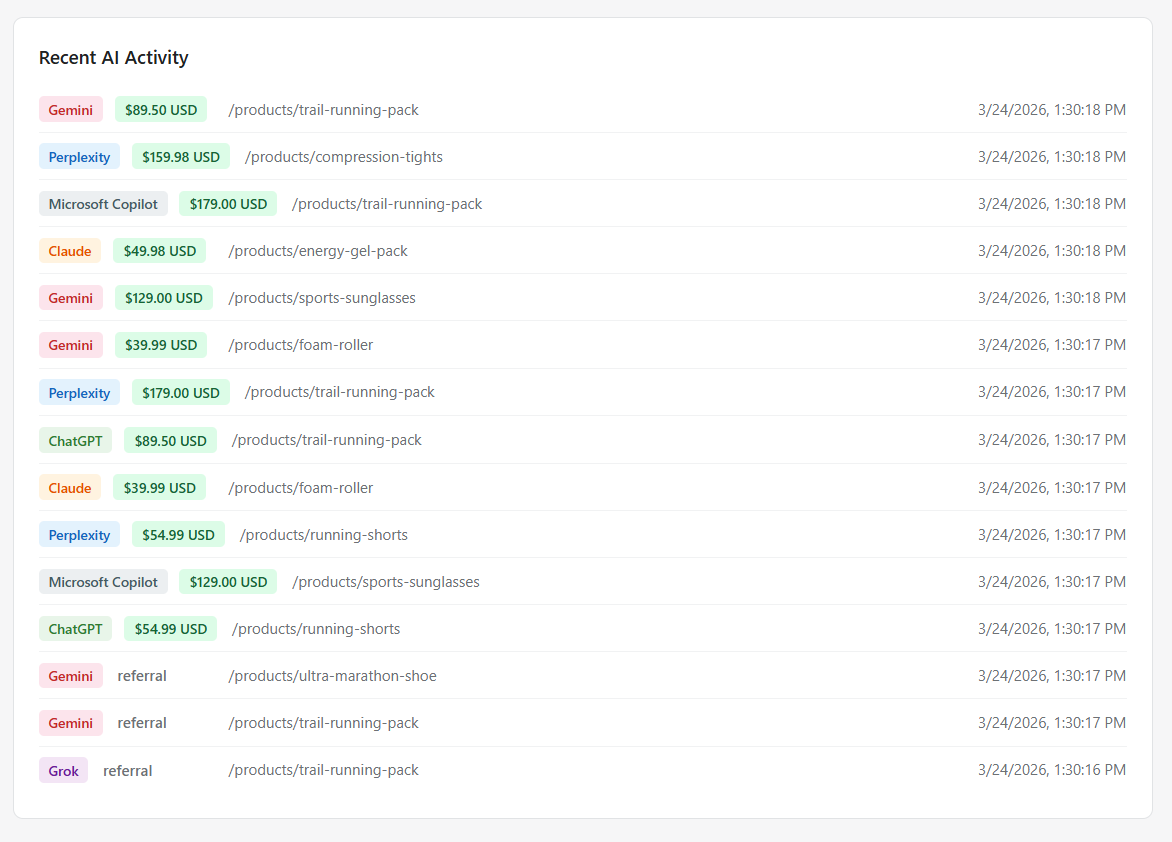Screen dimensions: 1172x842
Task: Click the Claude badge on energy-gel-pack row
Action: click(70, 250)
